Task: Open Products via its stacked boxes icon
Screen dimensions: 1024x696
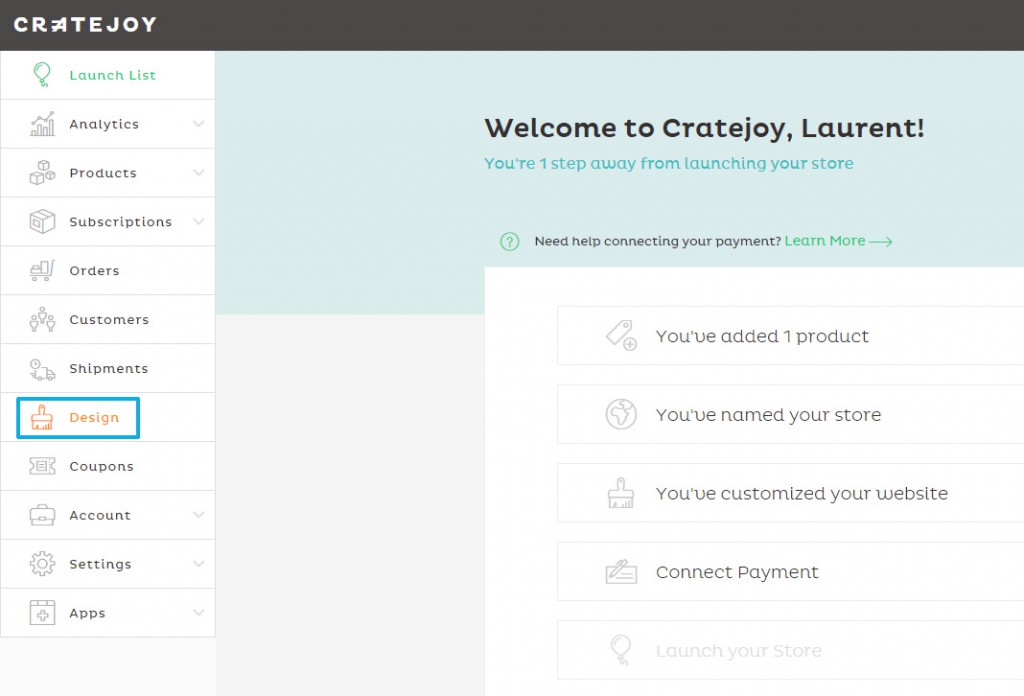Action: pos(41,172)
